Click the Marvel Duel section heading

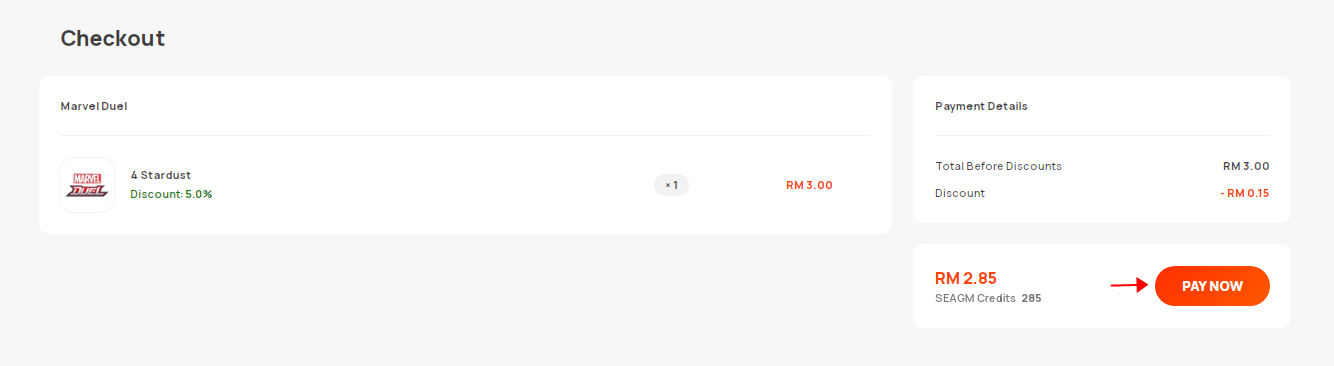tap(94, 106)
